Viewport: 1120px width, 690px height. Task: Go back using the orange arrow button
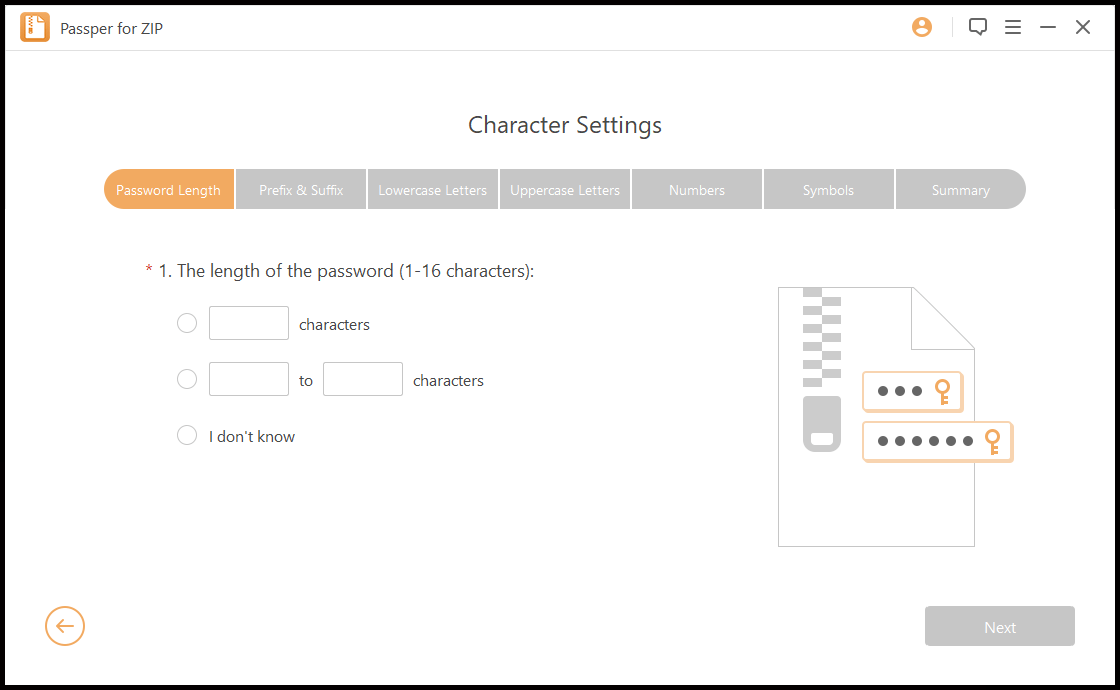tap(64, 626)
